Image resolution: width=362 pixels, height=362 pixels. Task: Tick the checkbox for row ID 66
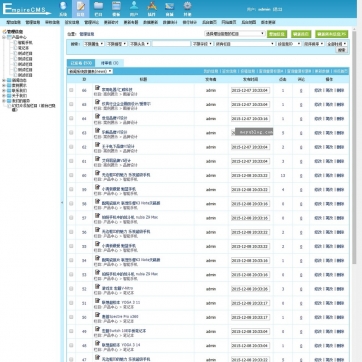(71, 90)
